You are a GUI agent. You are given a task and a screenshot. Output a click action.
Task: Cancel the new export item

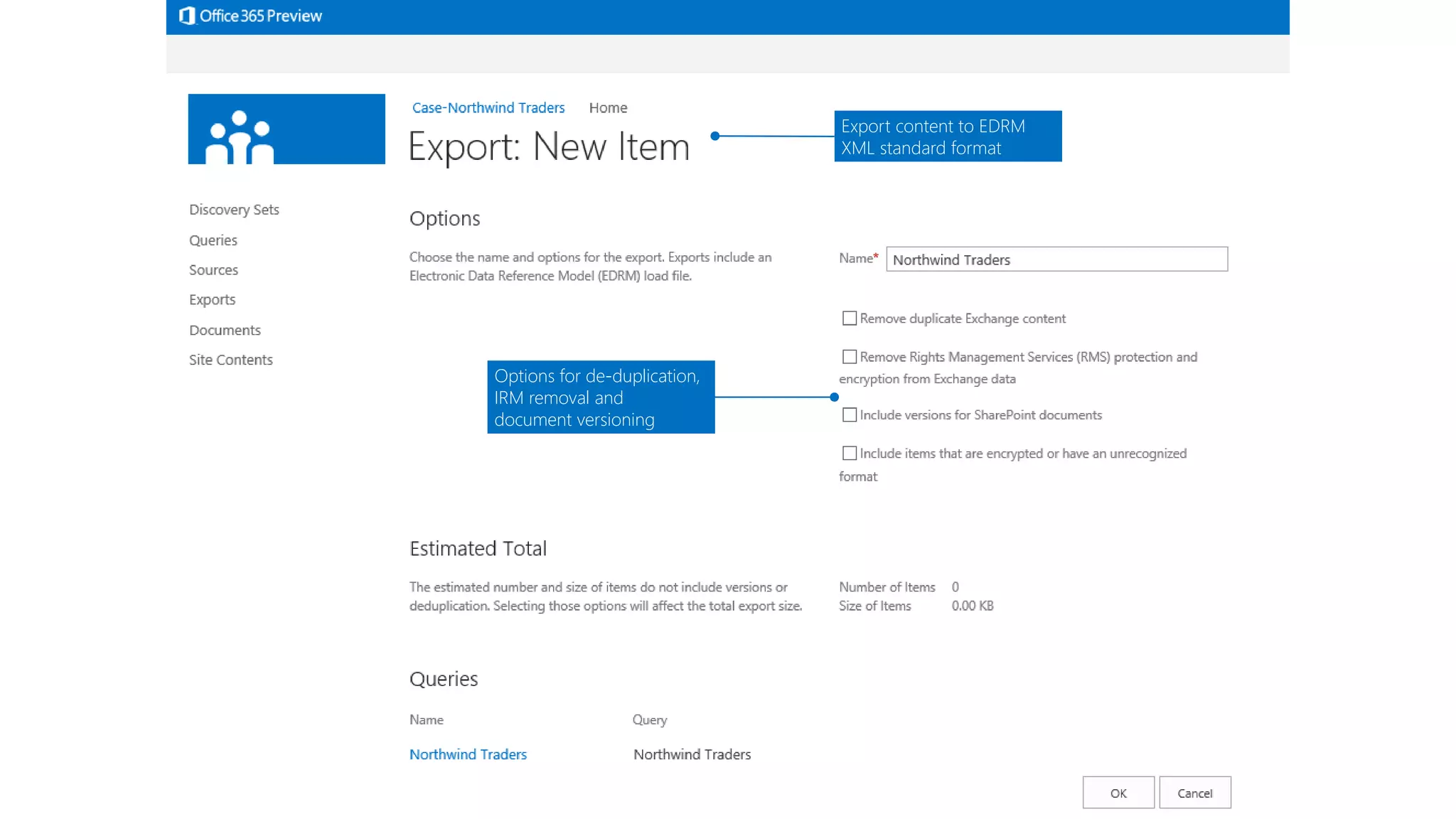1194,793
